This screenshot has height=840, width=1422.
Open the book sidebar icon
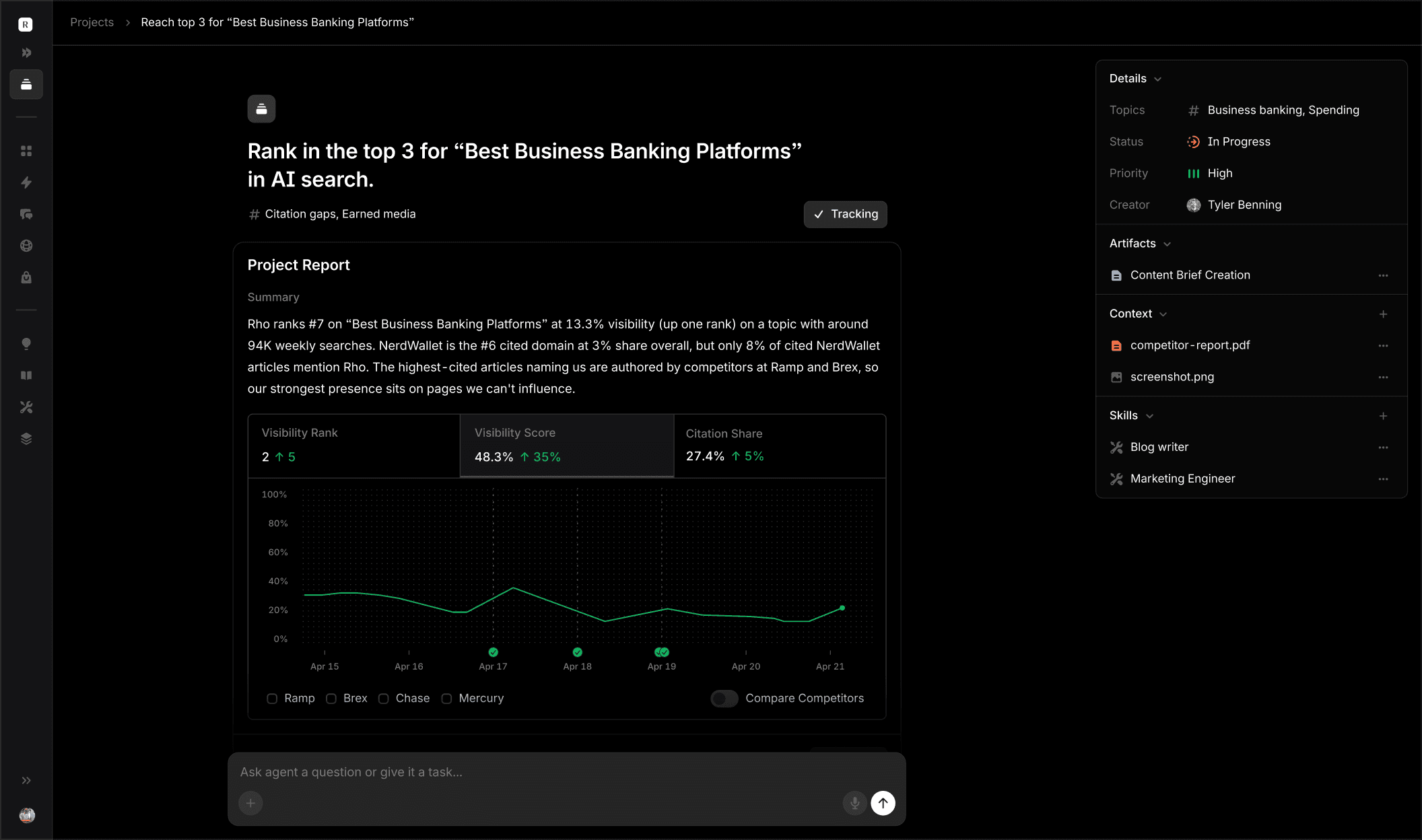[x=26, y=376]
